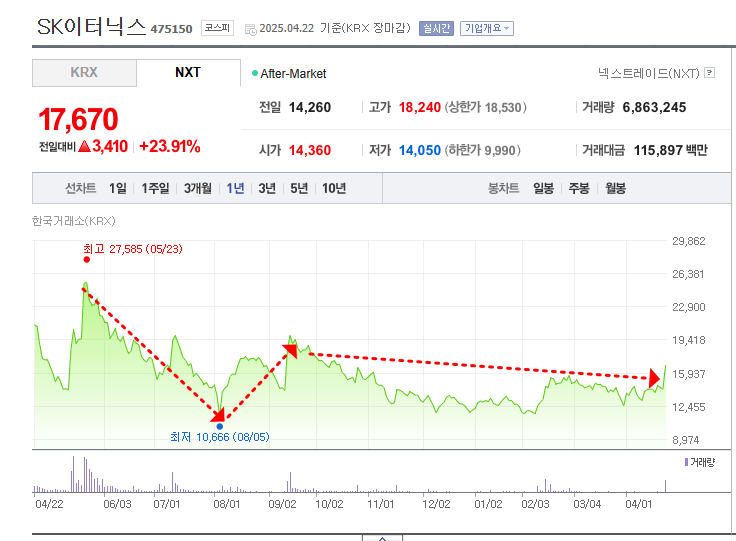Click the SK이터닉스 stock name

[x=92, y=27]
